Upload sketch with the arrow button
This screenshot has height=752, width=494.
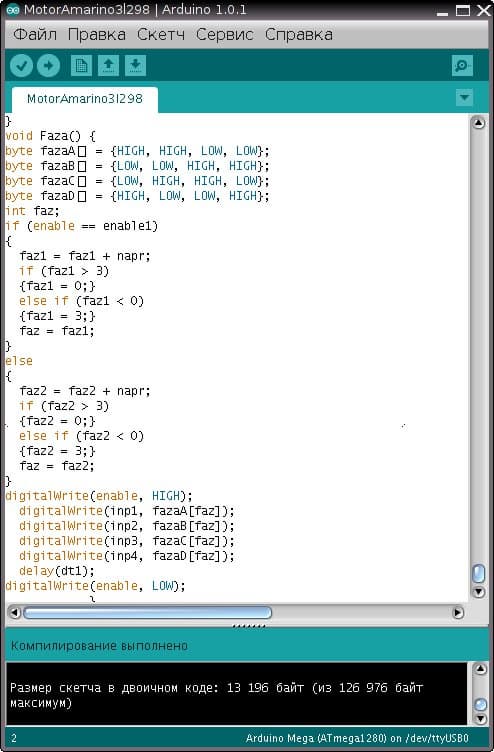48,66
